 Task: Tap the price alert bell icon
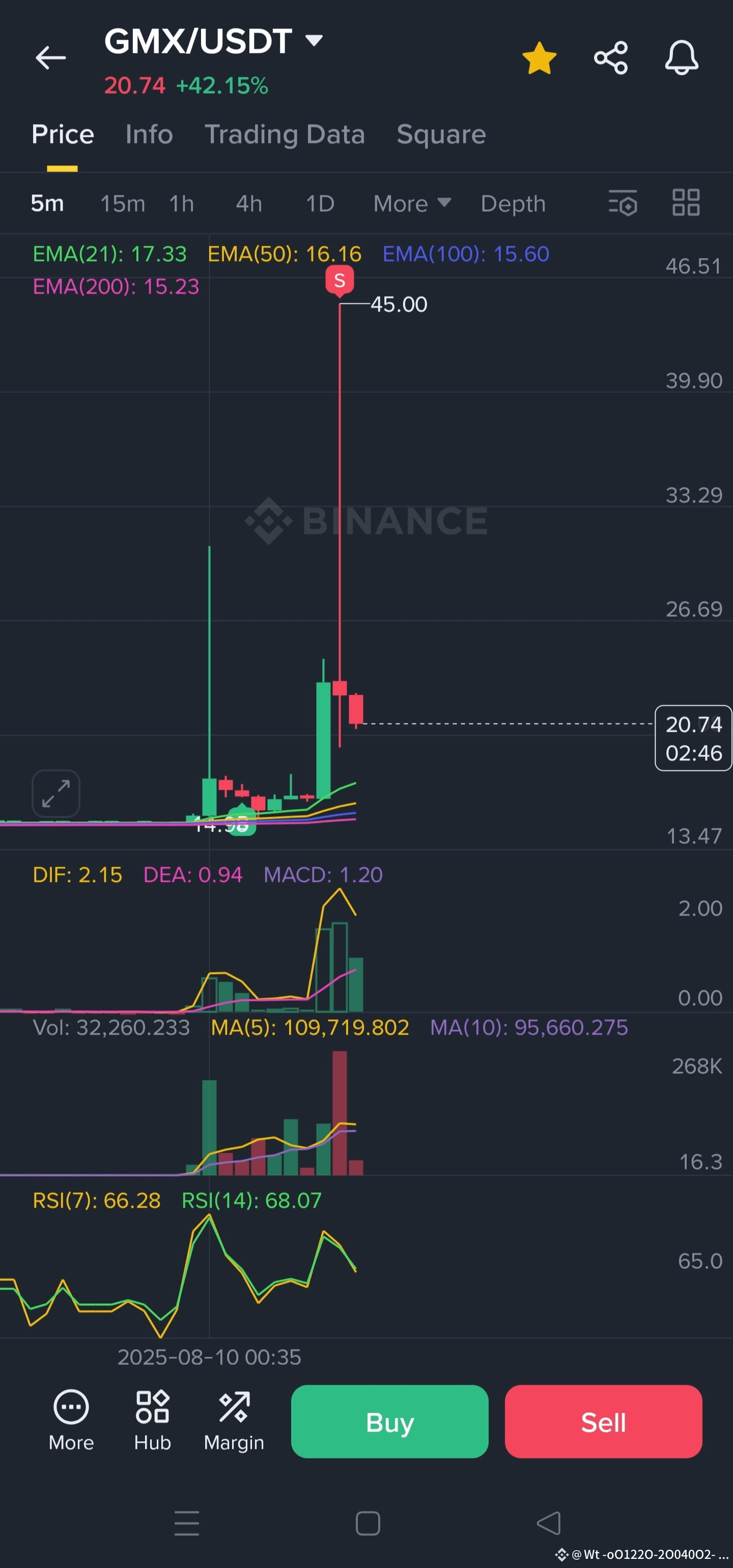(x=681, y=58)
